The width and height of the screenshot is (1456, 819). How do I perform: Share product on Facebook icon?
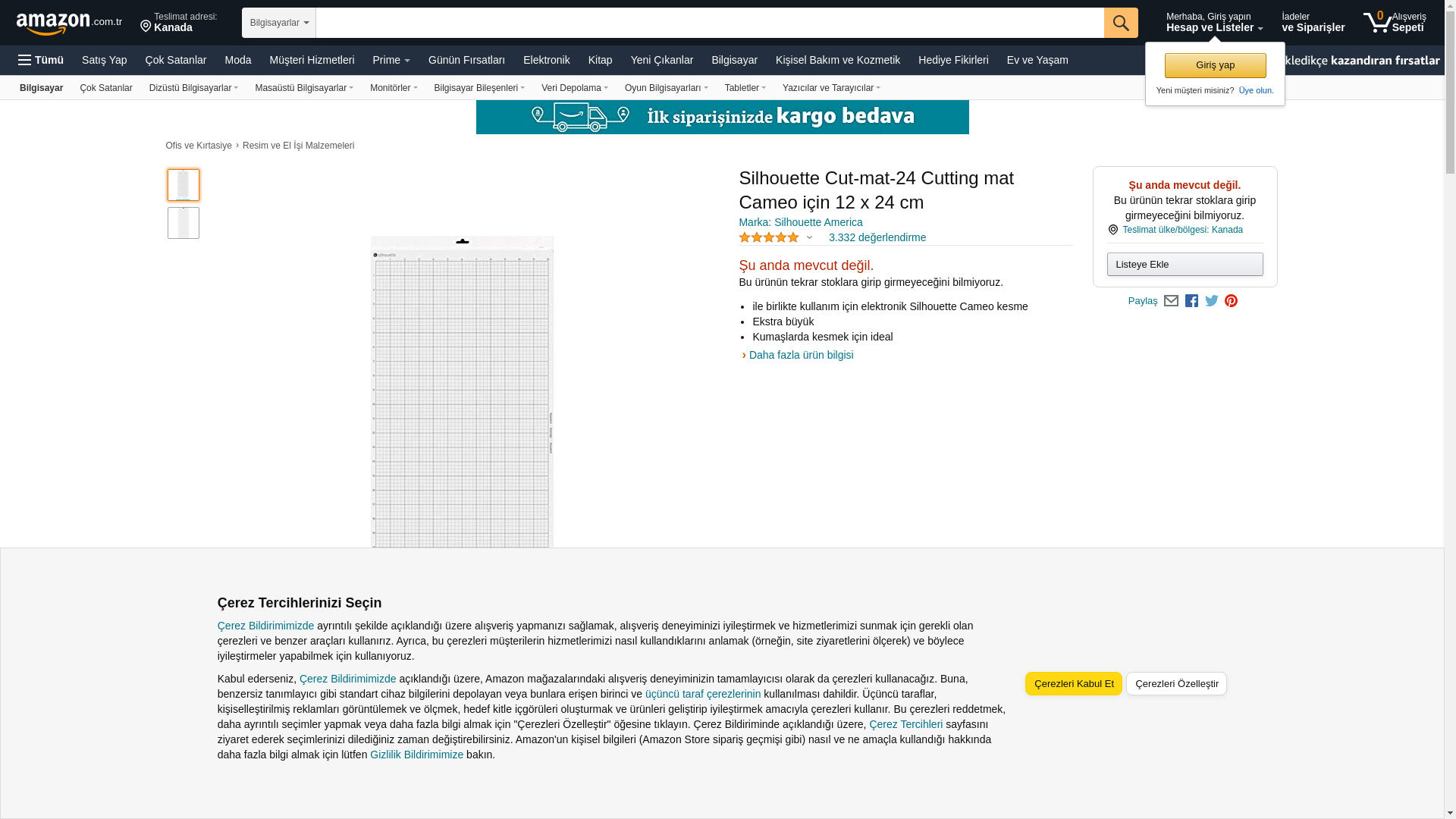coord(1191,301)
